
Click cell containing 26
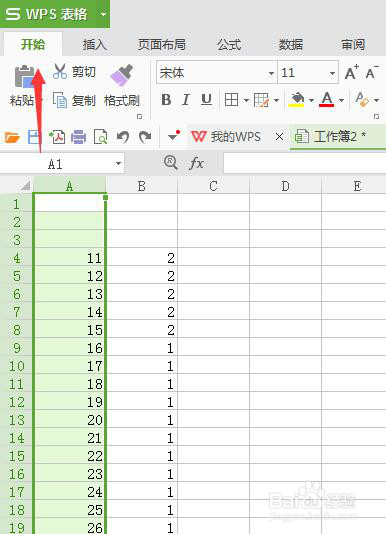click(x=70, y=527)
